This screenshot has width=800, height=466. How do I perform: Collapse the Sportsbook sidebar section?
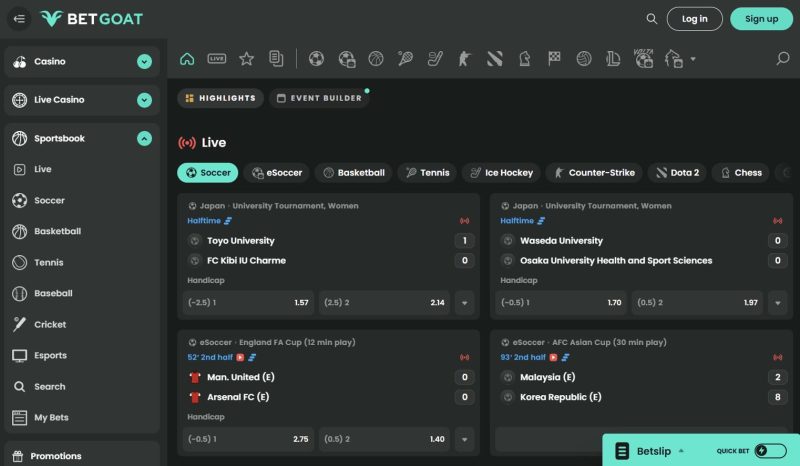click(144, 139)
